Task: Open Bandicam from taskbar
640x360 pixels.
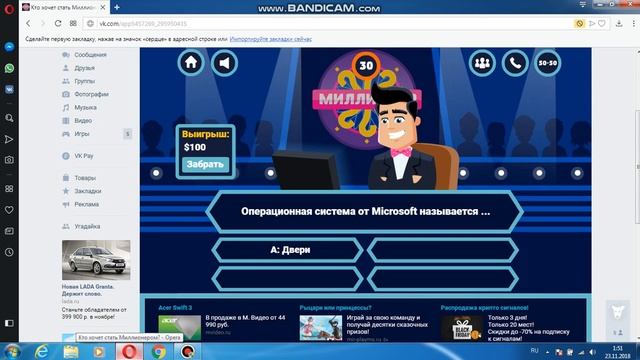Action: pyautogui.click(x=187, y=351)
